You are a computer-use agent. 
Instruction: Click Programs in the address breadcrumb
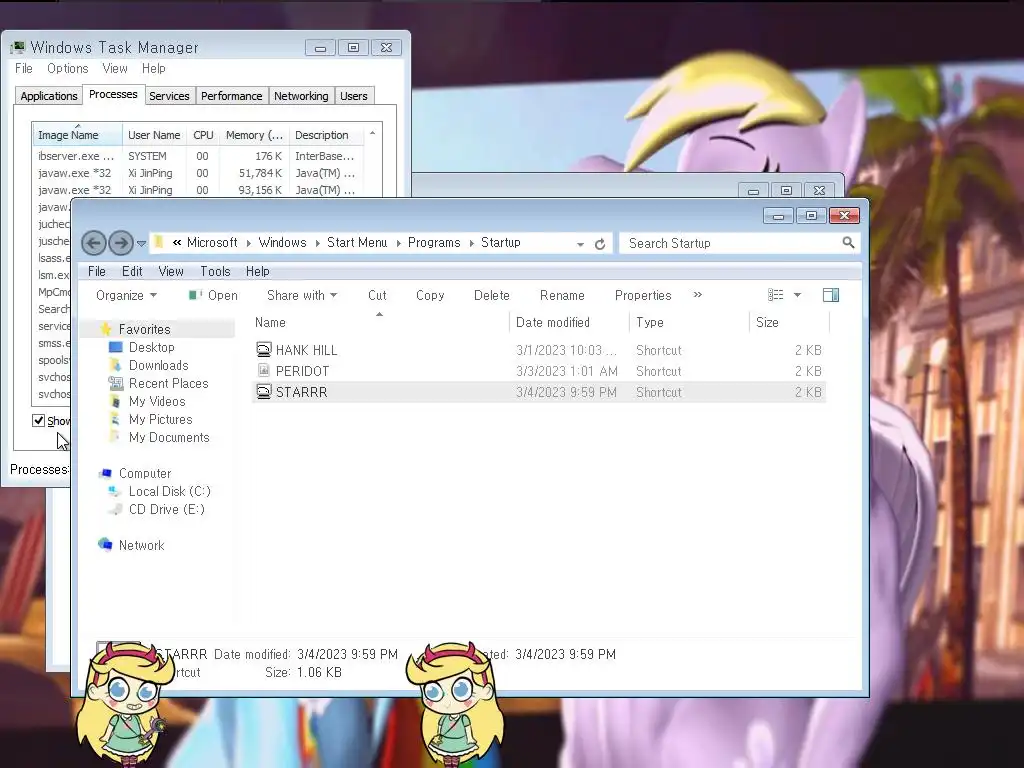(434, 242)
